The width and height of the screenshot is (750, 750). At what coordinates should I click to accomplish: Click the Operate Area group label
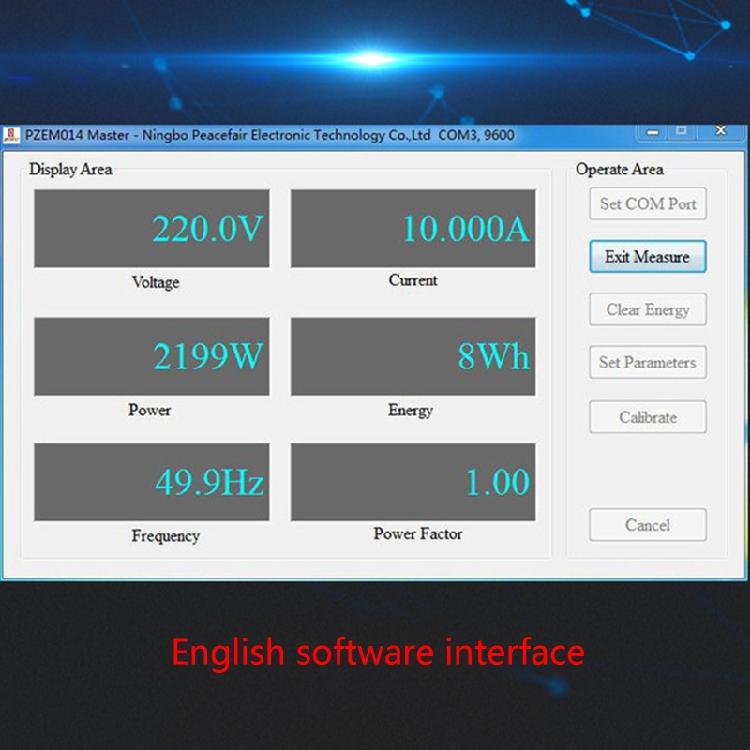[x=619, y=169]
